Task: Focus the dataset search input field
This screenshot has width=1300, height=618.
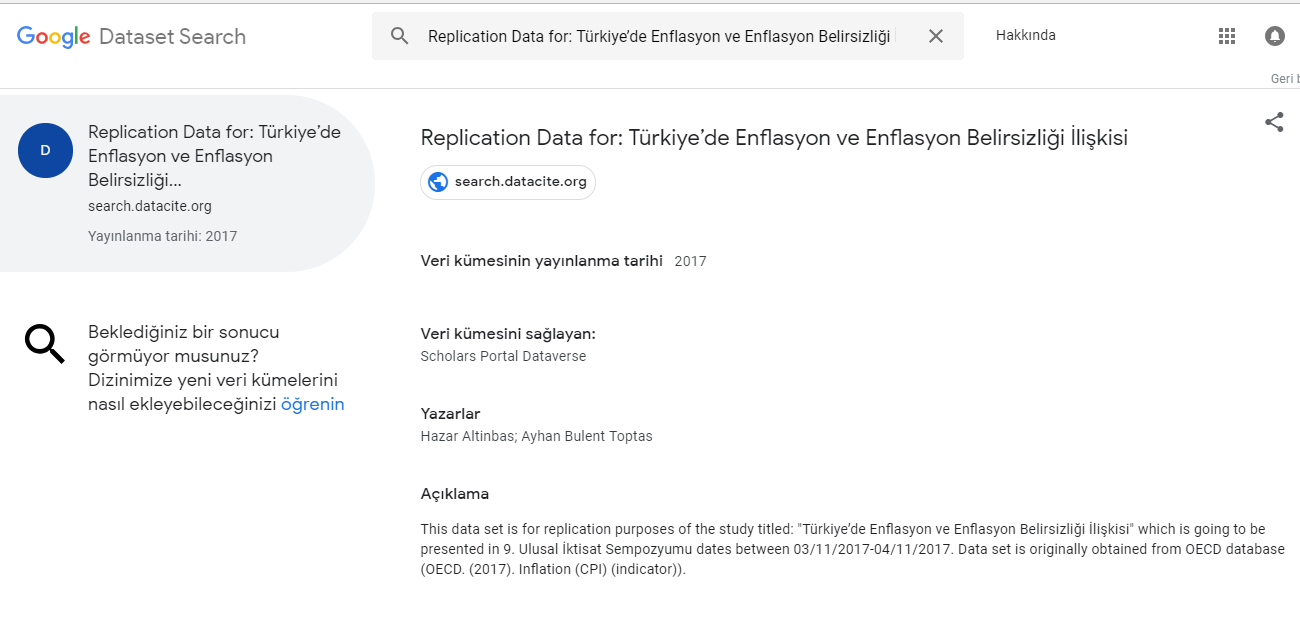Action: pyautogui.click(x=658, y=36)
